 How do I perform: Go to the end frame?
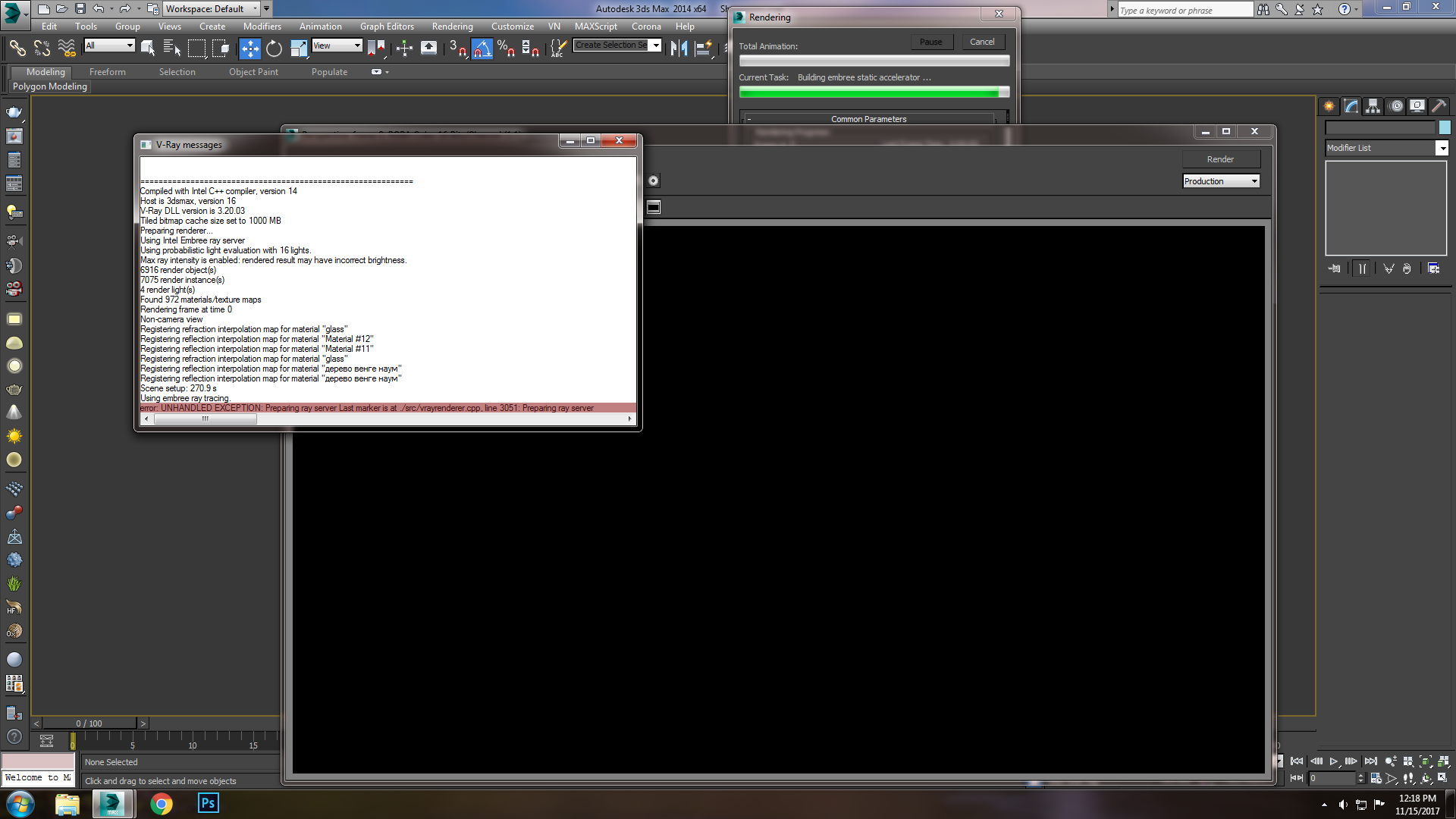tap(1371, 761)
